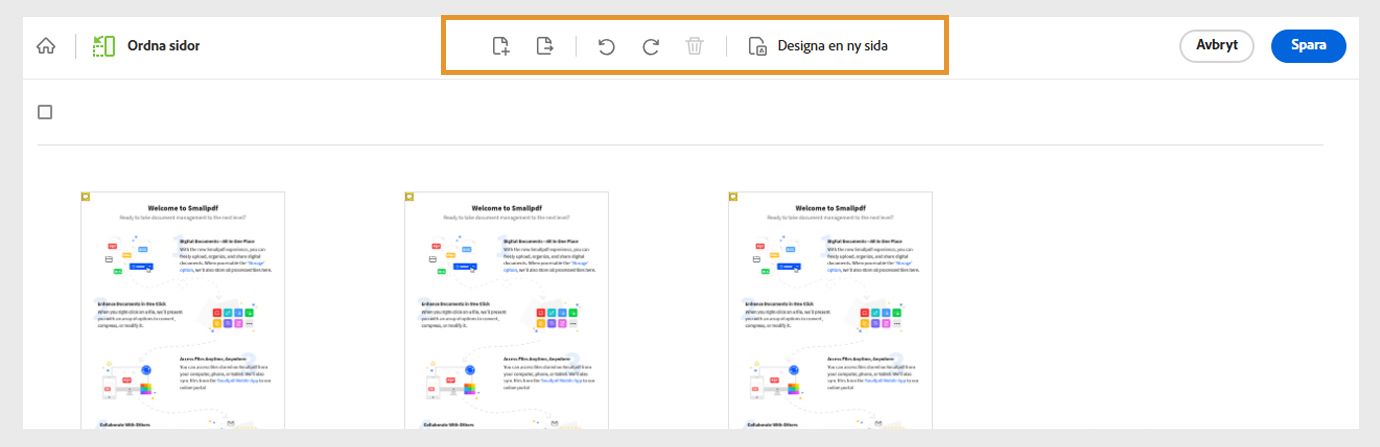Select the third page thumbnail
Image resolution: width=1380 pixels, height=447 pixels.
pyautogui.click(x=831, y=310)
